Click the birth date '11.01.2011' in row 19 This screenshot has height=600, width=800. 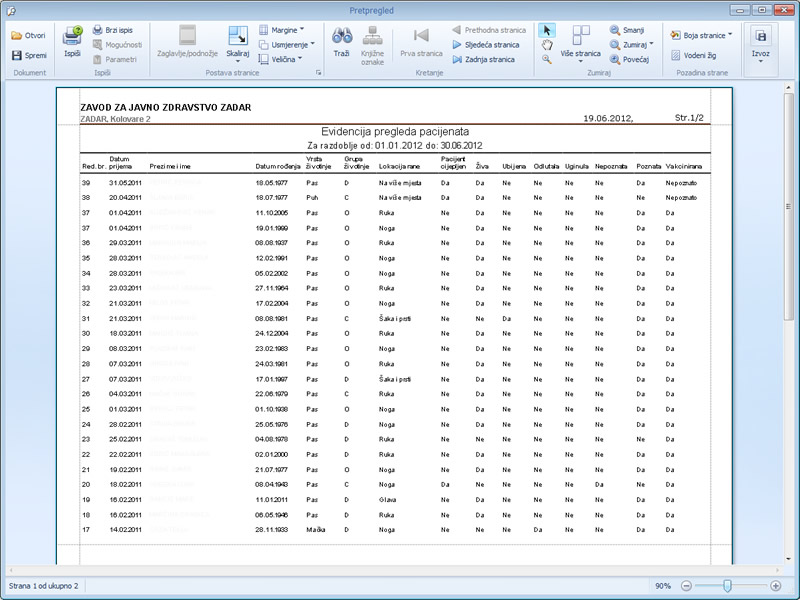[x=271, y=499]
